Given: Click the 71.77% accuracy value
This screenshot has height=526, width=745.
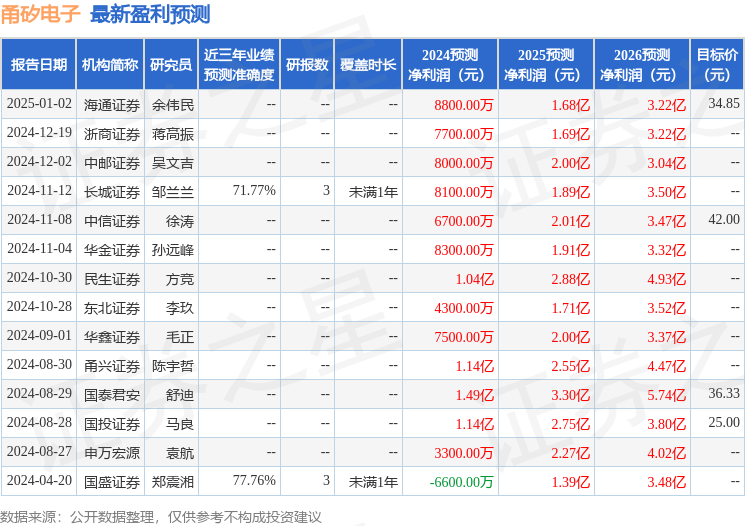Looking at the screenshot, I should pos(254,191).
